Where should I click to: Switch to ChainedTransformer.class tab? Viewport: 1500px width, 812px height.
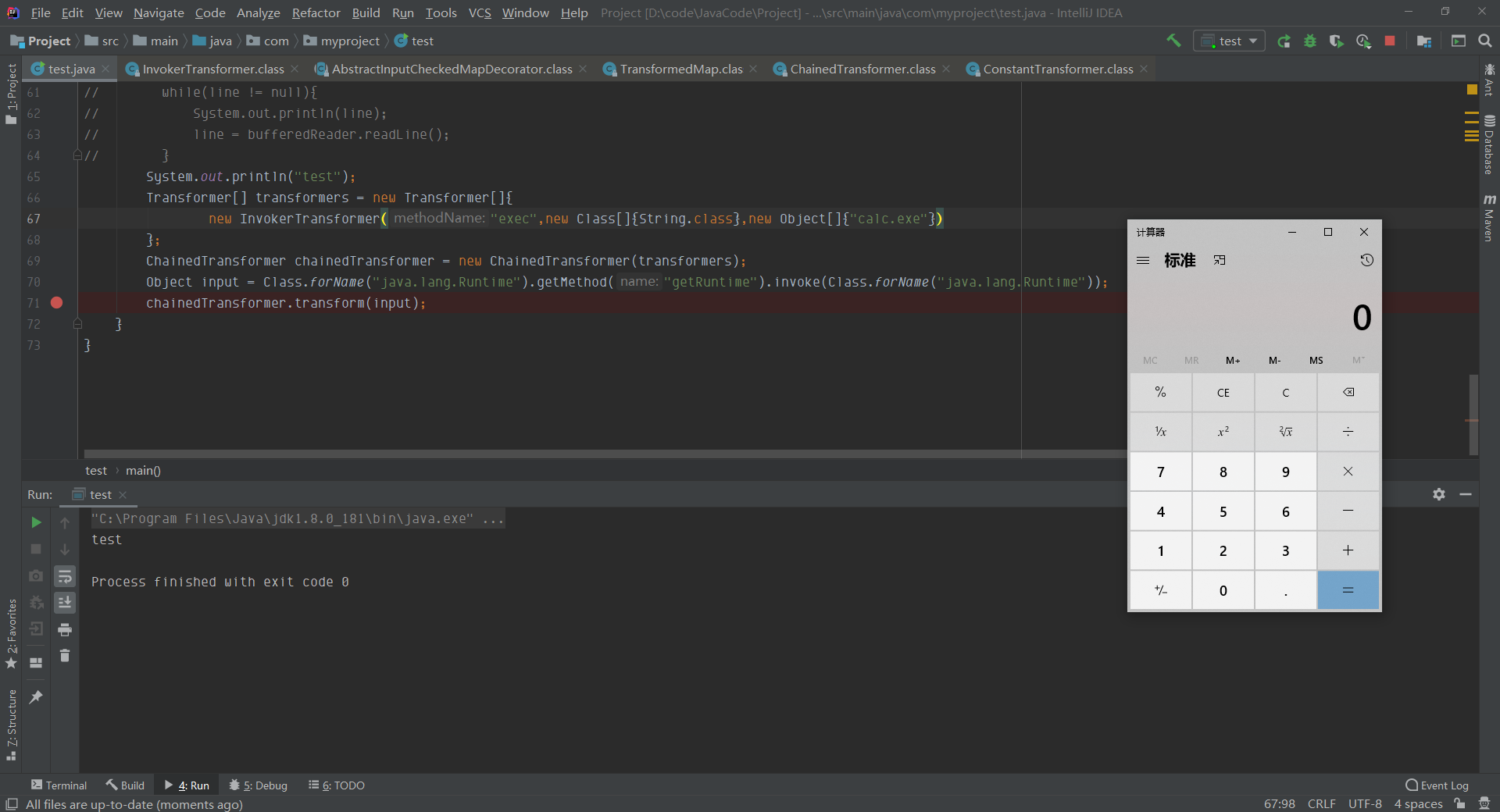coord(862,69)
